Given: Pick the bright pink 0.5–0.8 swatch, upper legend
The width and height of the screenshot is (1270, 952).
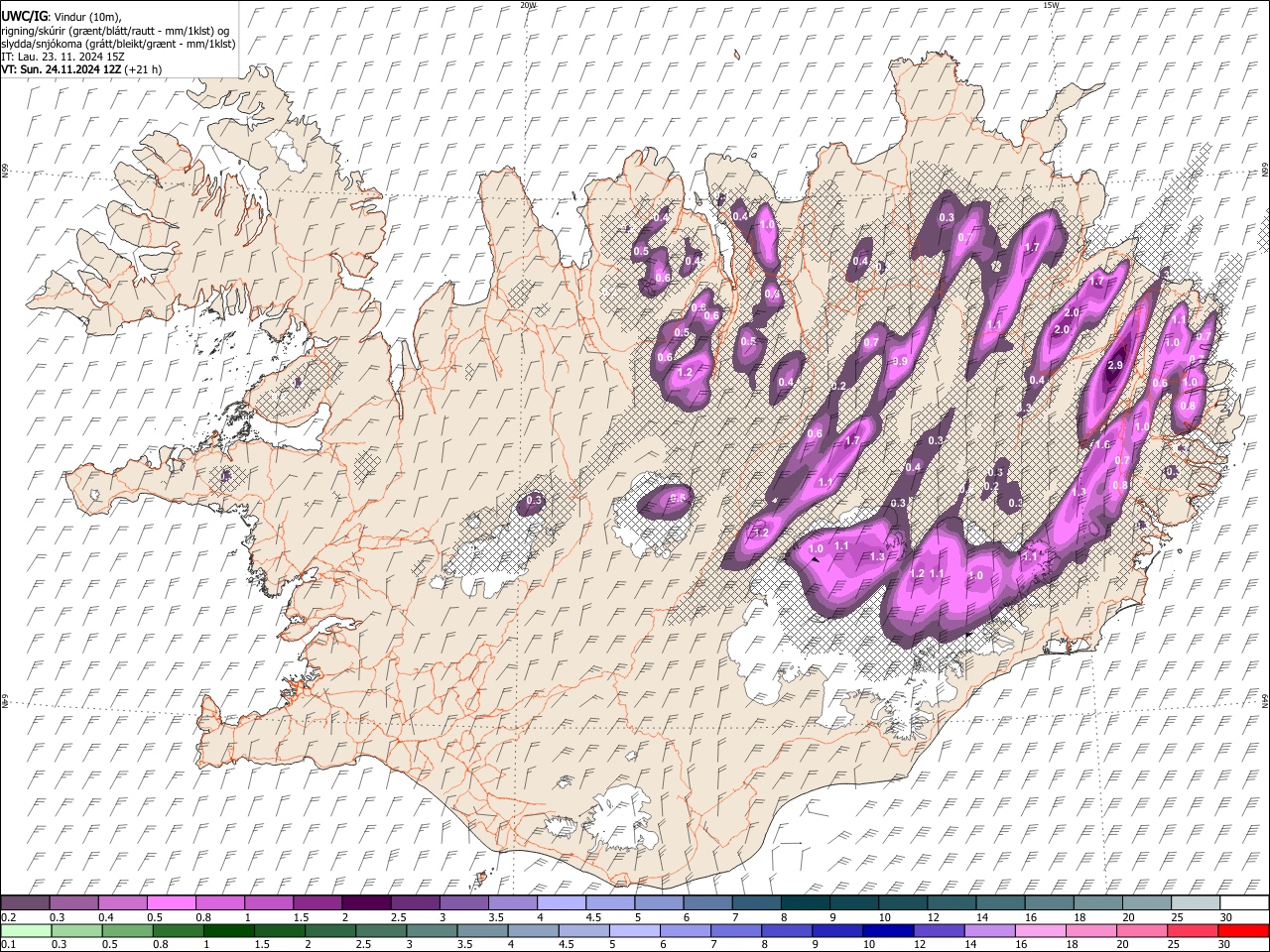Looking at the screenshot, I should 172,902.
